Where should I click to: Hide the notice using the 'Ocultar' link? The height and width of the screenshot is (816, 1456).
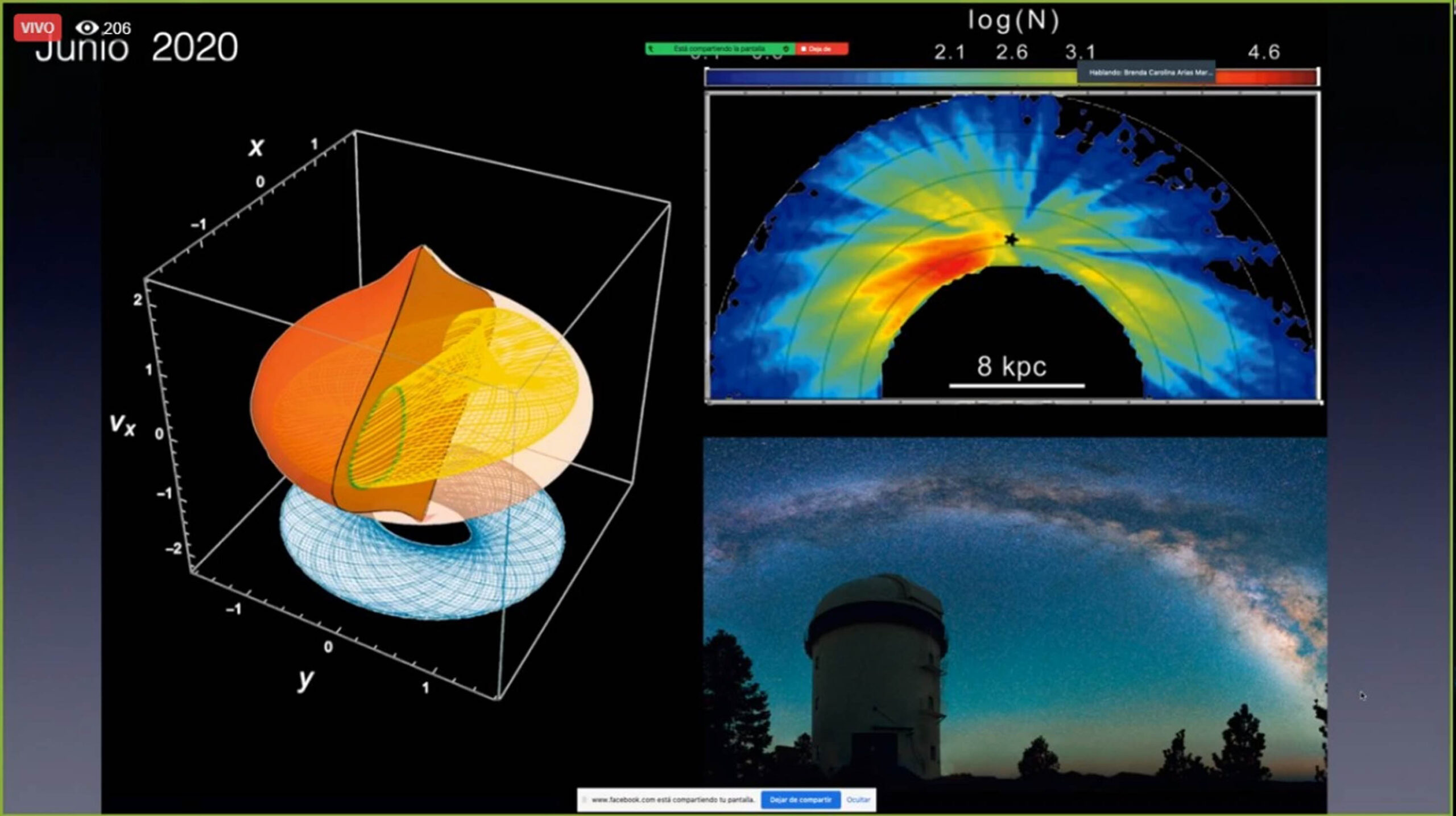point(858,799)
